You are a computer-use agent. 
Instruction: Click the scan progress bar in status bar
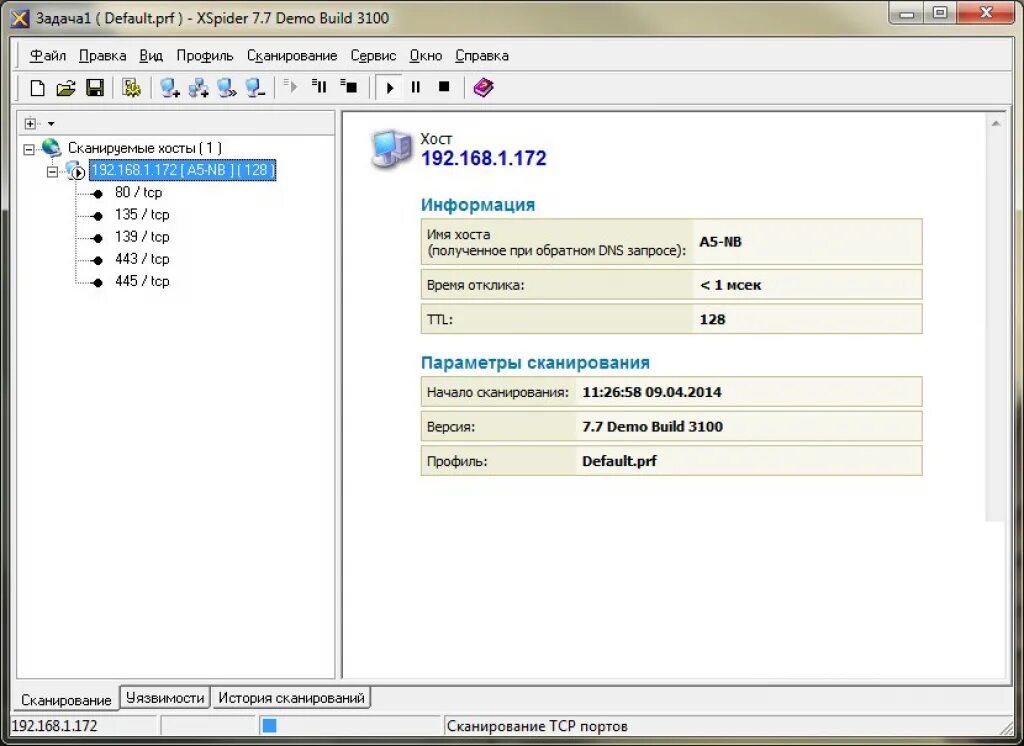349,726
